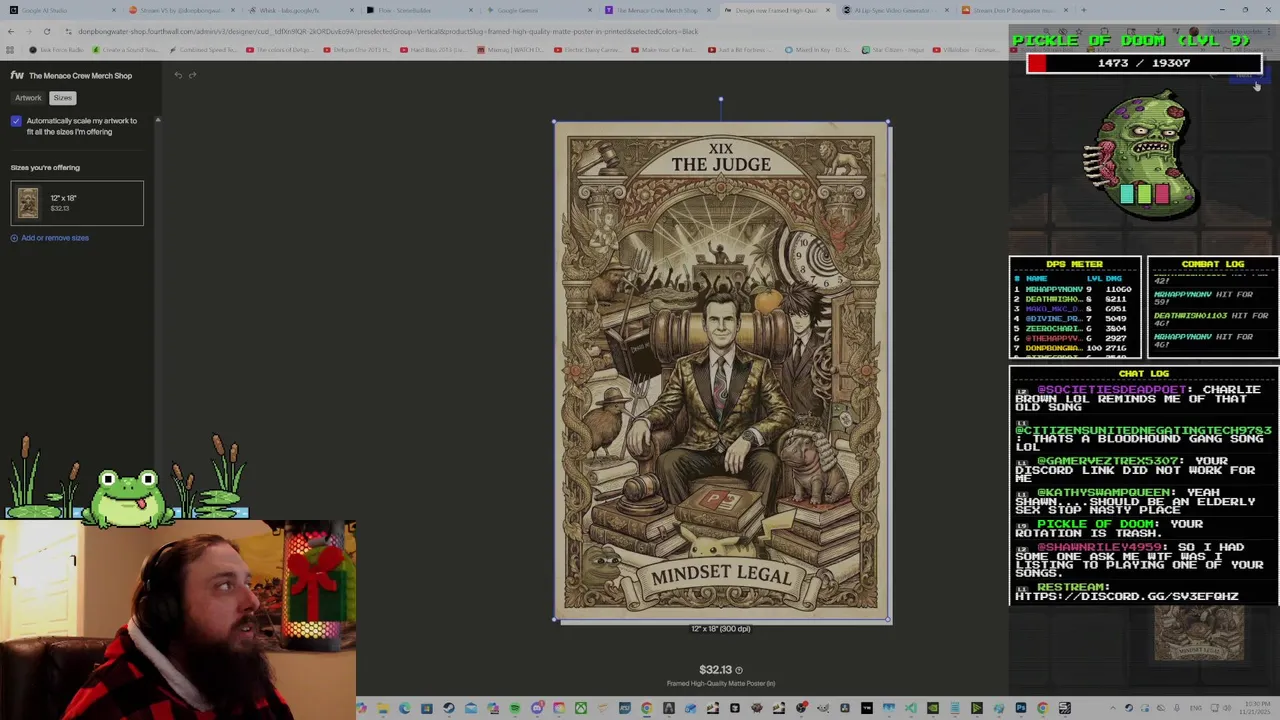Select the Sizes tab

pos(62,98)
